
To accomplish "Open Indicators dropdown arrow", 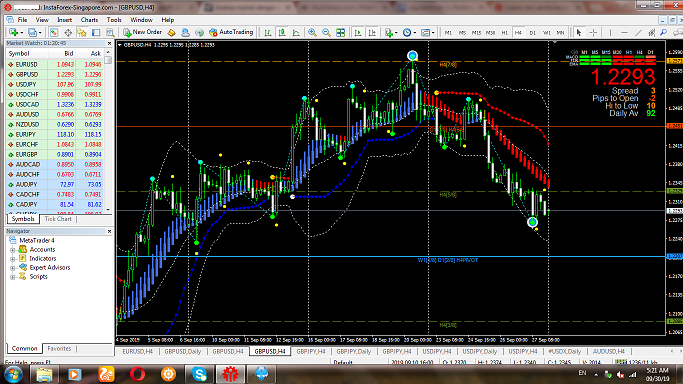I will coord(396,33).
